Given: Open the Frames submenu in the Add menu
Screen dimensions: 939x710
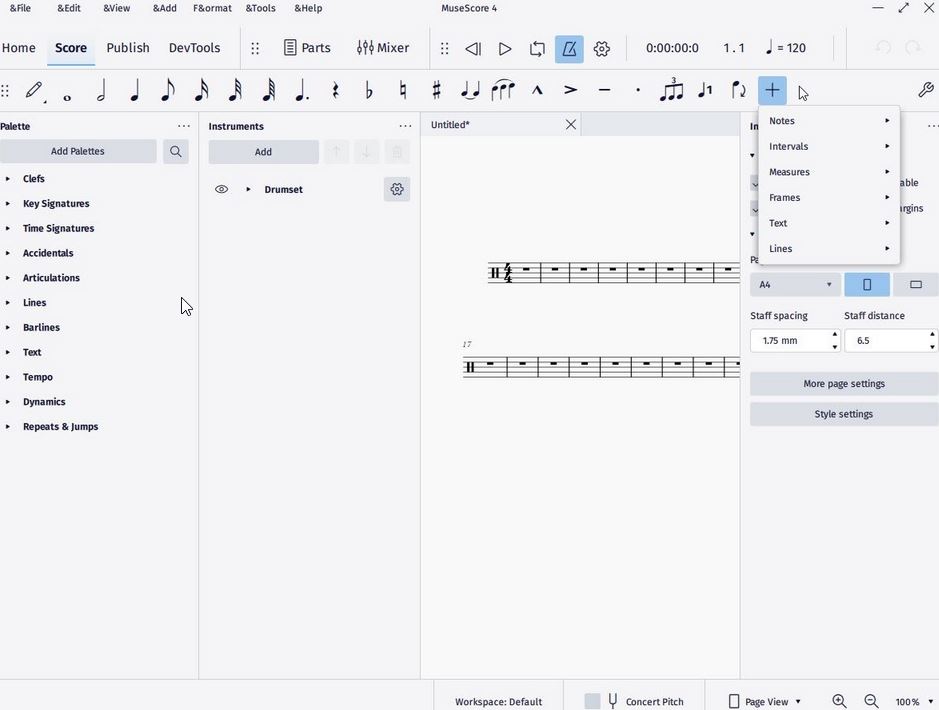Looking at the screenshot, I should (x=784, y=197).
